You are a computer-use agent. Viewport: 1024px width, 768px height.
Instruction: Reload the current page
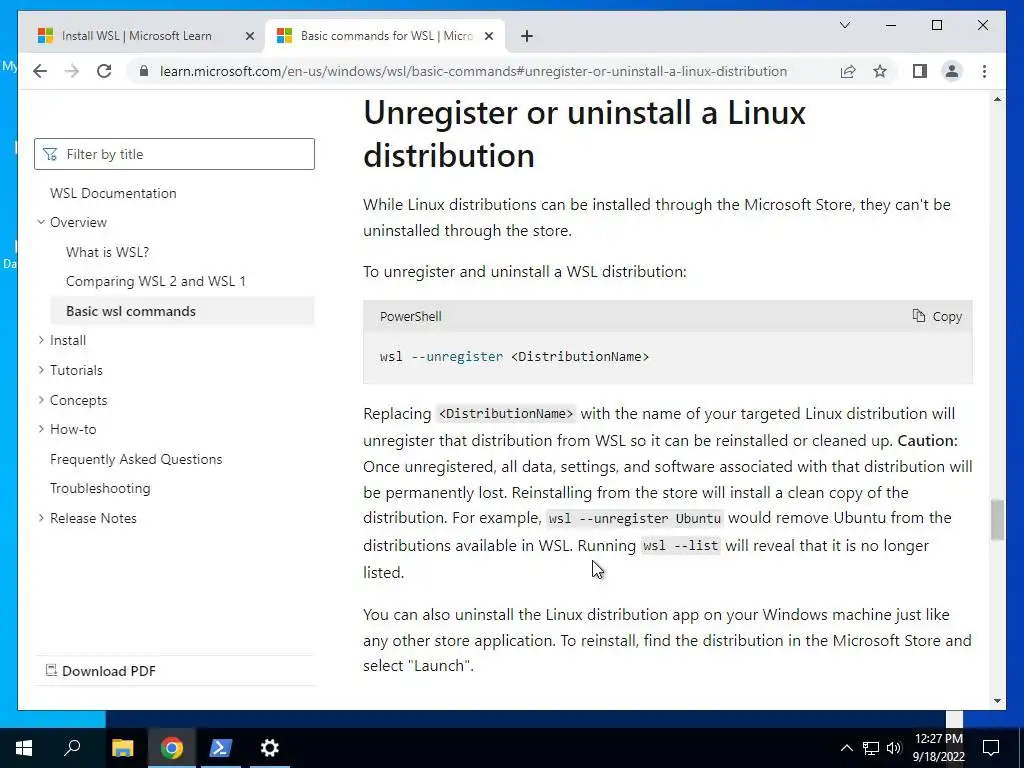point(104,71)
